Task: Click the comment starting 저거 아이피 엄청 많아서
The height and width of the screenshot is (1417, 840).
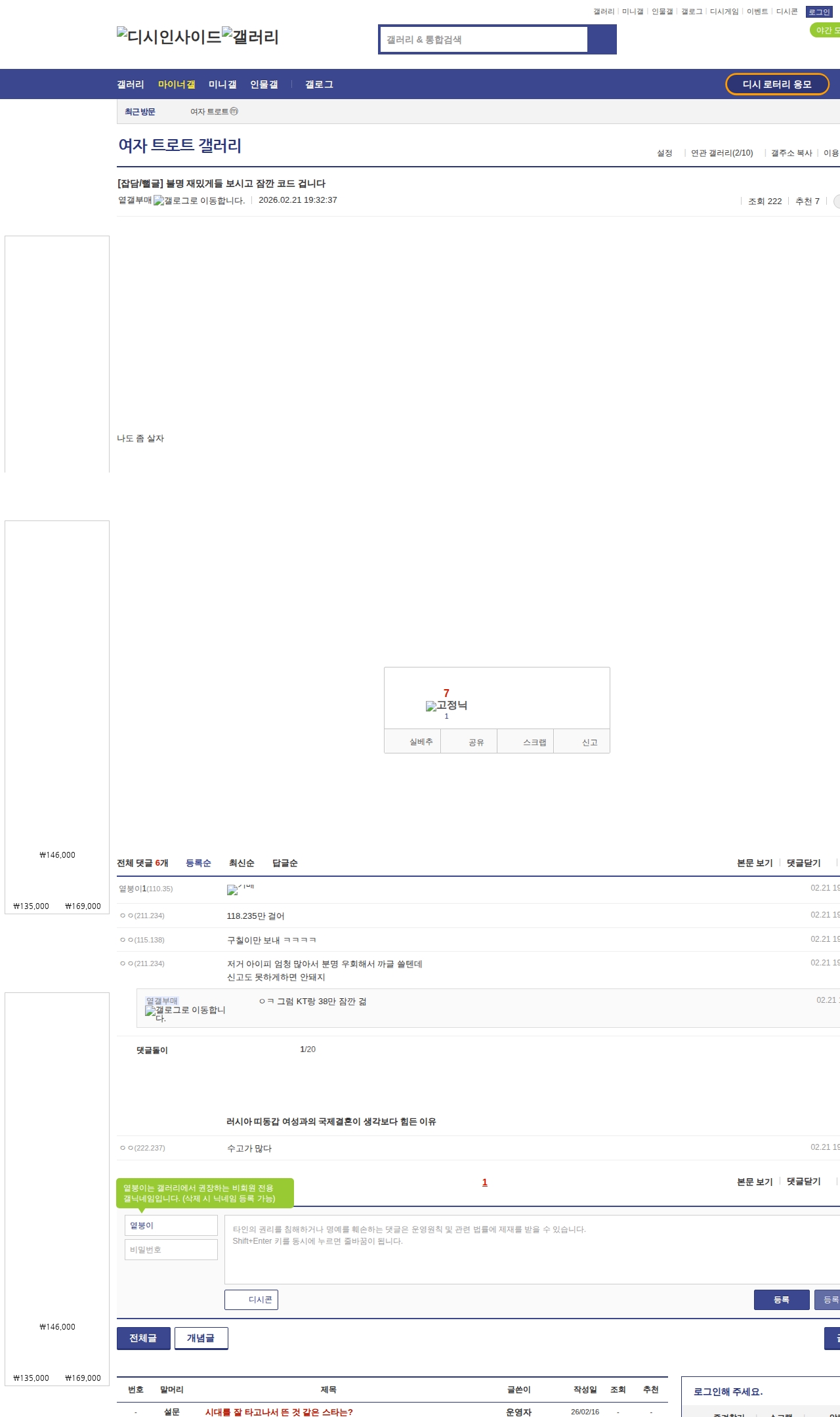Action: coord(325,971)
